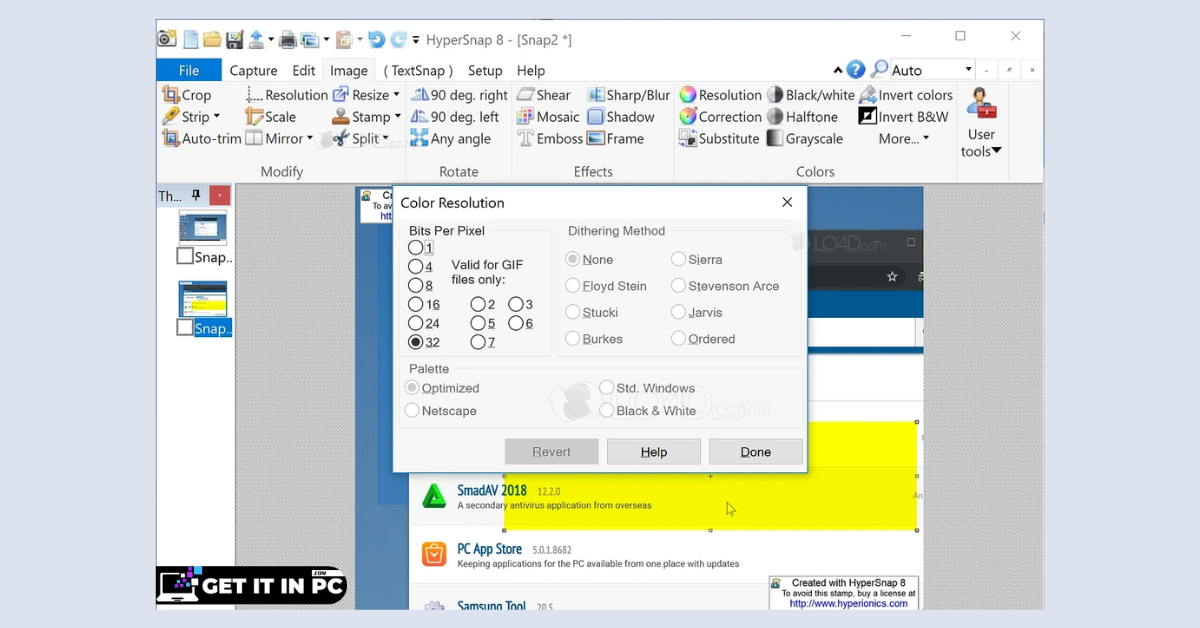This screenshot has width=1200, height=628.
Task: Close the Color Resolution dialog
Action: 787,202
